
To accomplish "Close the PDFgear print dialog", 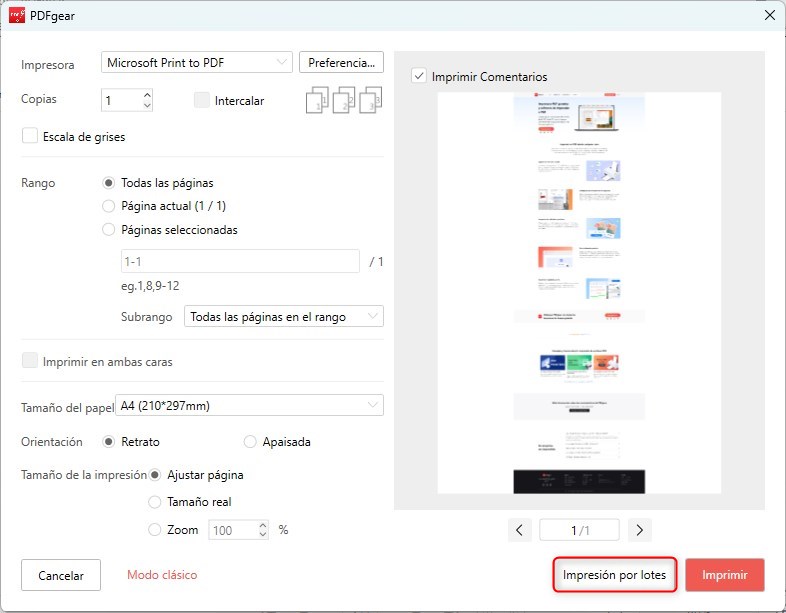I will 770,16.
